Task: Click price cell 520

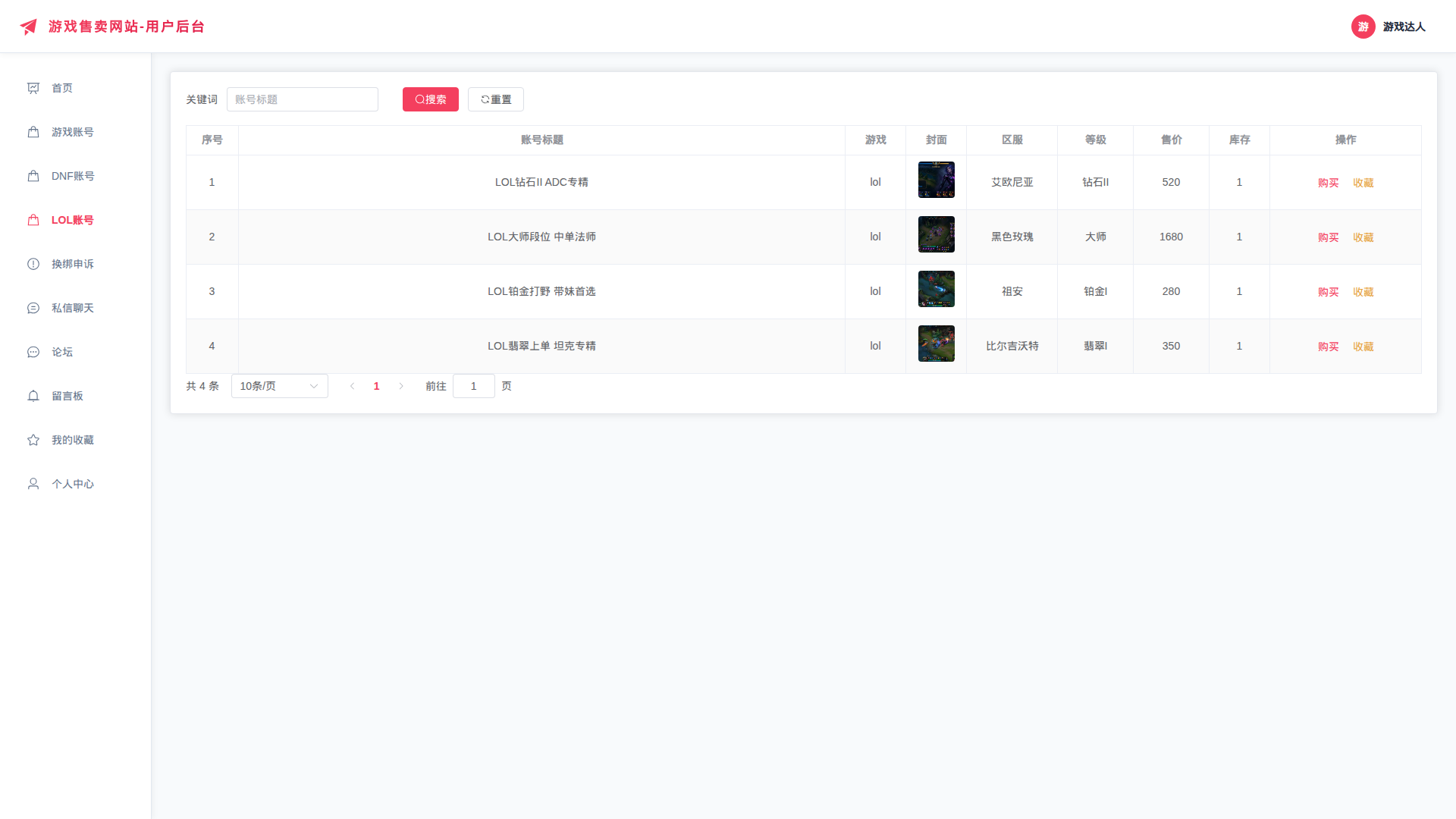Action: tap(1171, 182)
